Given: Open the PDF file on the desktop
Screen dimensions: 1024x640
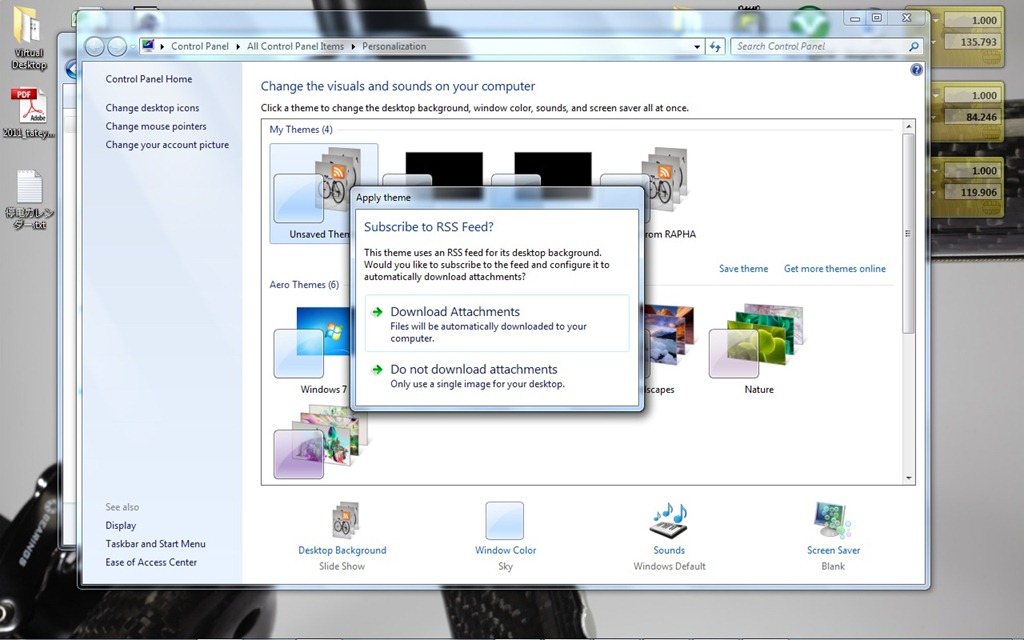Looking at the screenshot, I should tap(28, 107).
